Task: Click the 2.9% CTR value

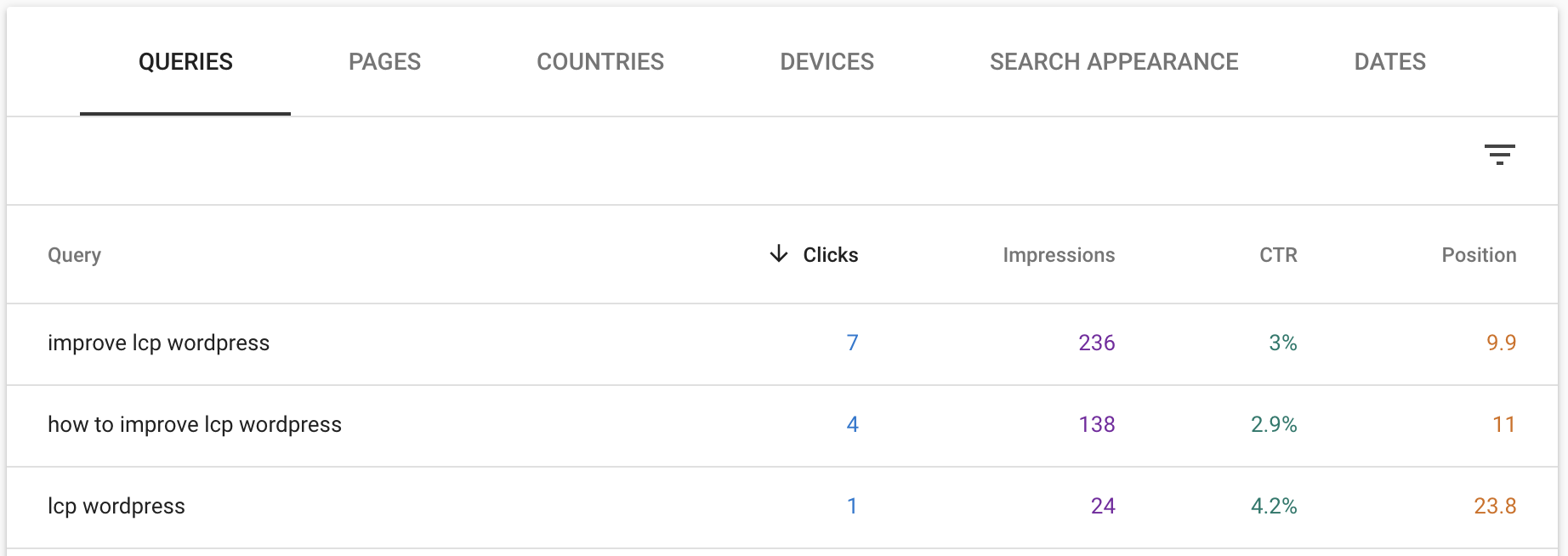Action: pyautogui.click(x=1274, y=424)
